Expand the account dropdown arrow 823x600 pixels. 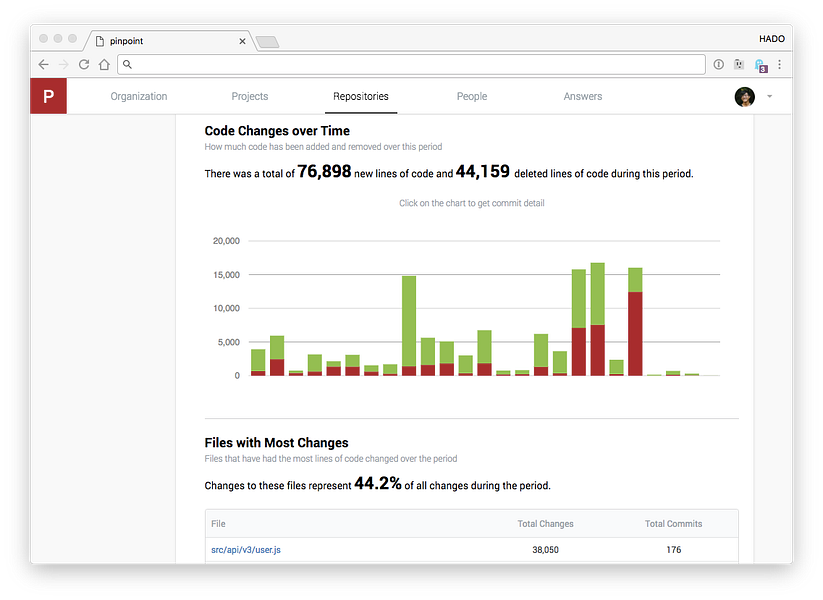[769, 97]
